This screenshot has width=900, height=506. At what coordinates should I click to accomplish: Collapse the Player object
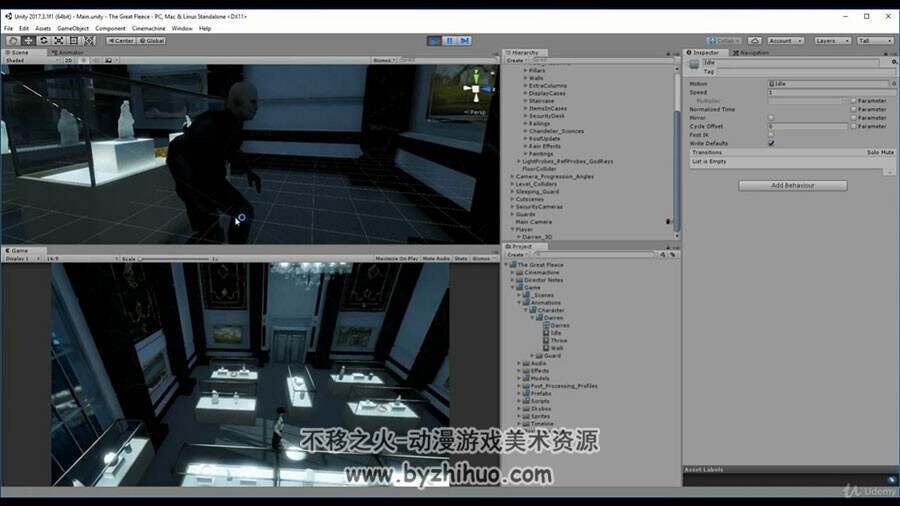(x=513, y=229)
